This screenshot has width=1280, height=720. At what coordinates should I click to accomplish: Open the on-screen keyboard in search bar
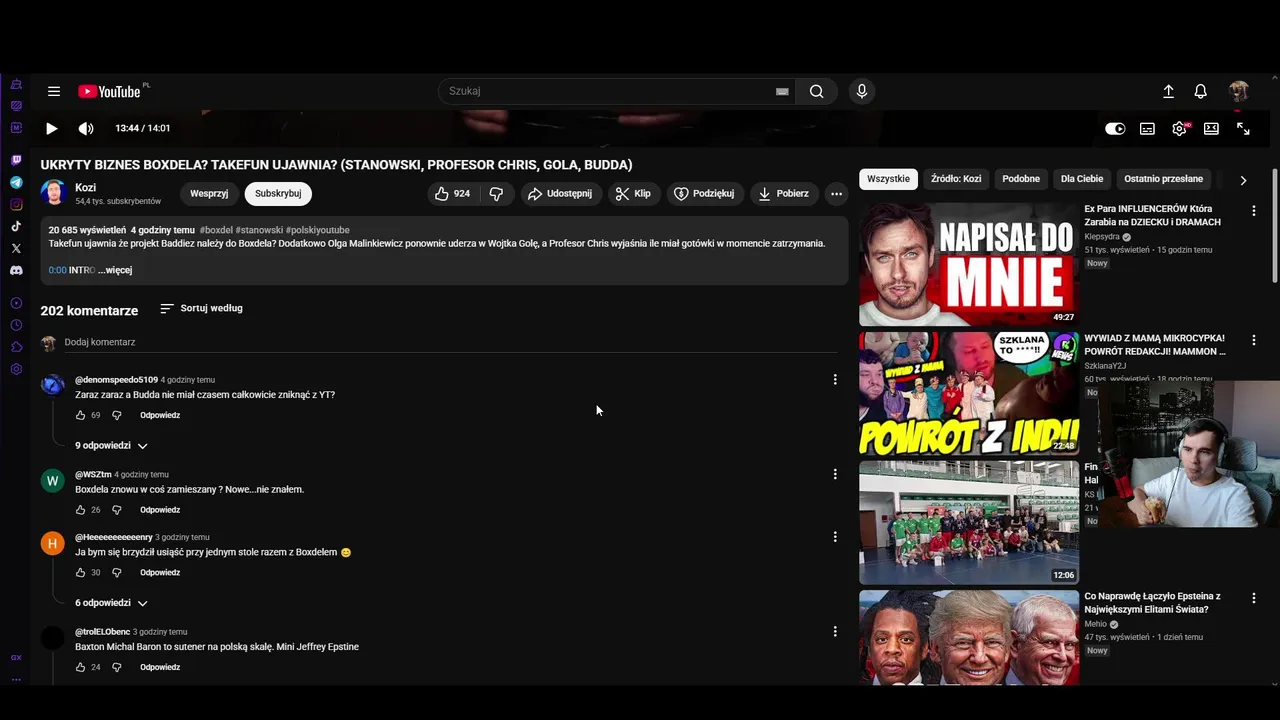click(x=782, y=91)
